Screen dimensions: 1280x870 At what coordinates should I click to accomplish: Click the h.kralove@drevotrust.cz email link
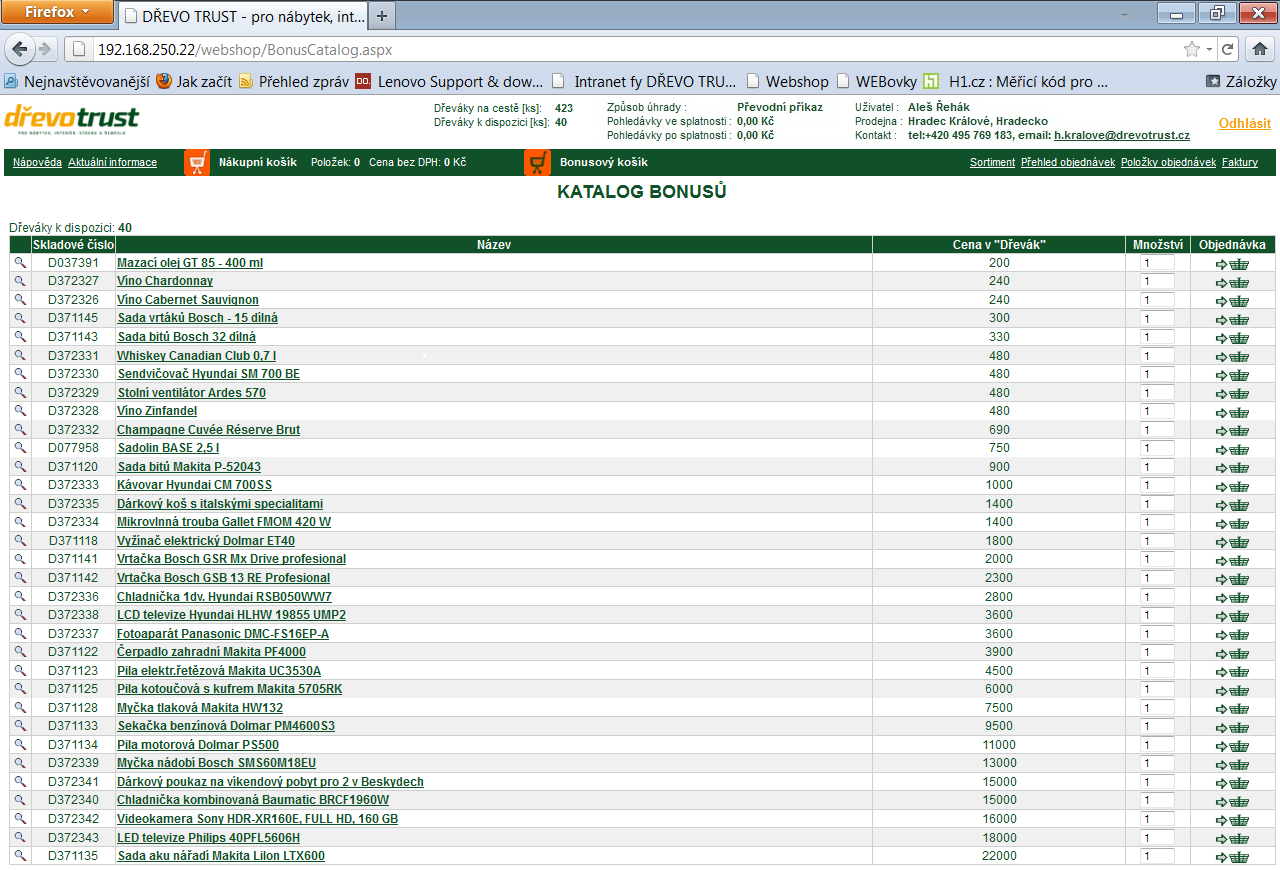(x=1122, y=135)
